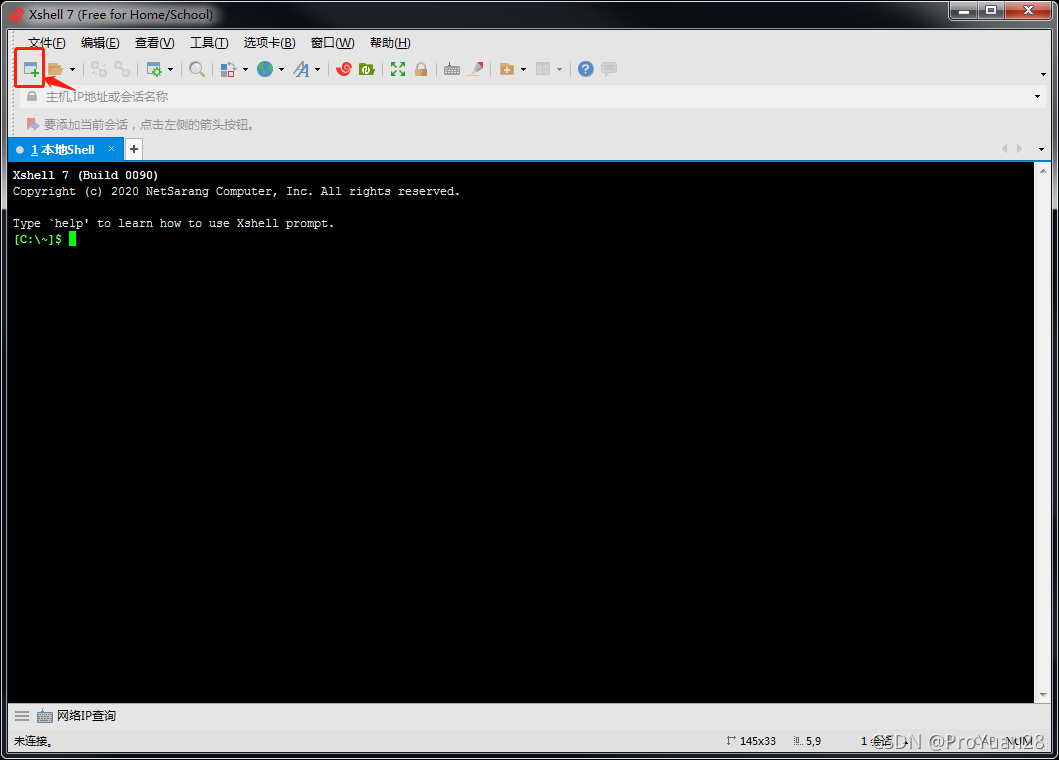Expand the layout panes dropdown arrow
This screenshot has height=760, width=1059.
pos(559,69)
